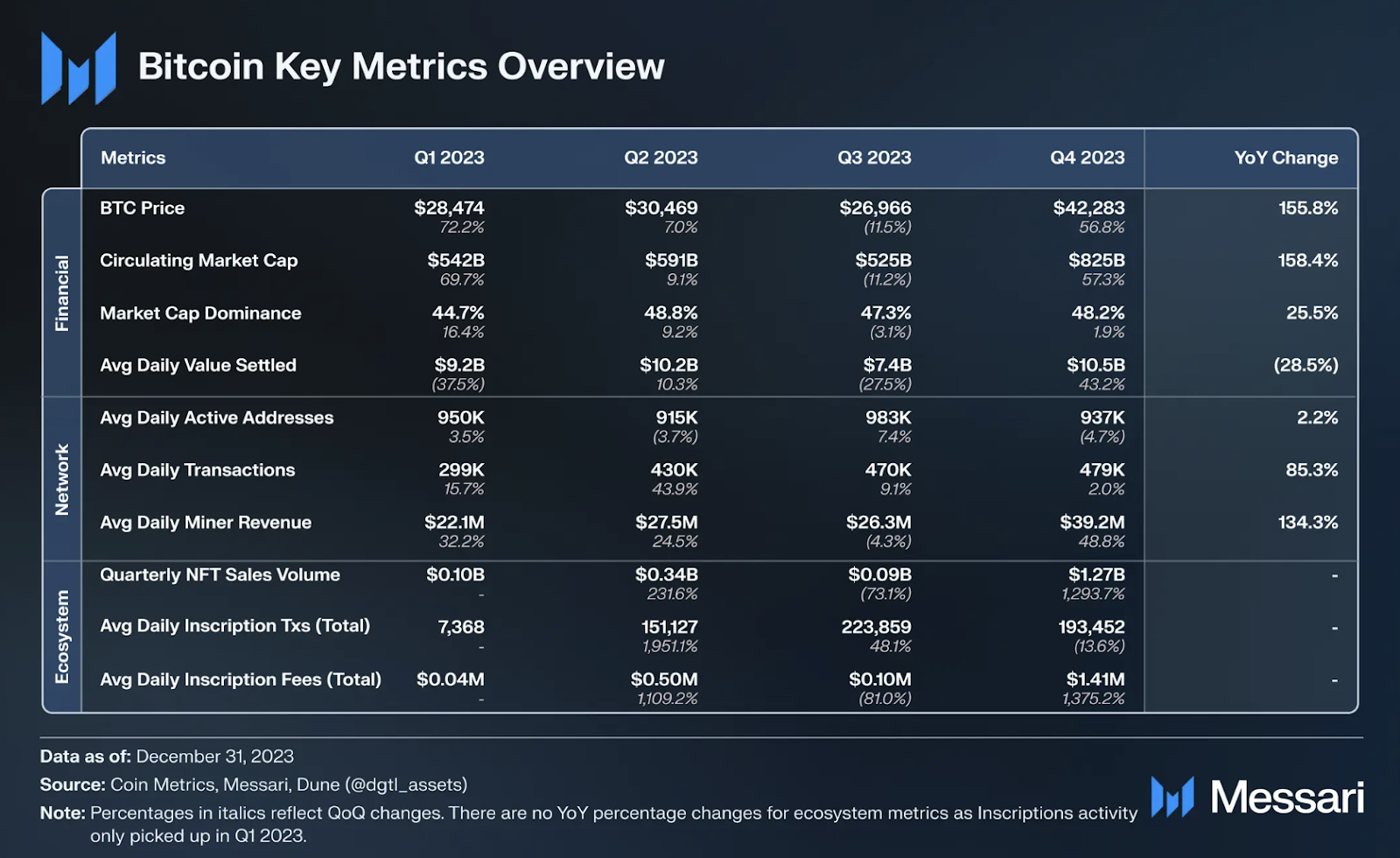Click the Q2 2023 column header
The height and width of the screenshot is (858, 1400).
661,158
